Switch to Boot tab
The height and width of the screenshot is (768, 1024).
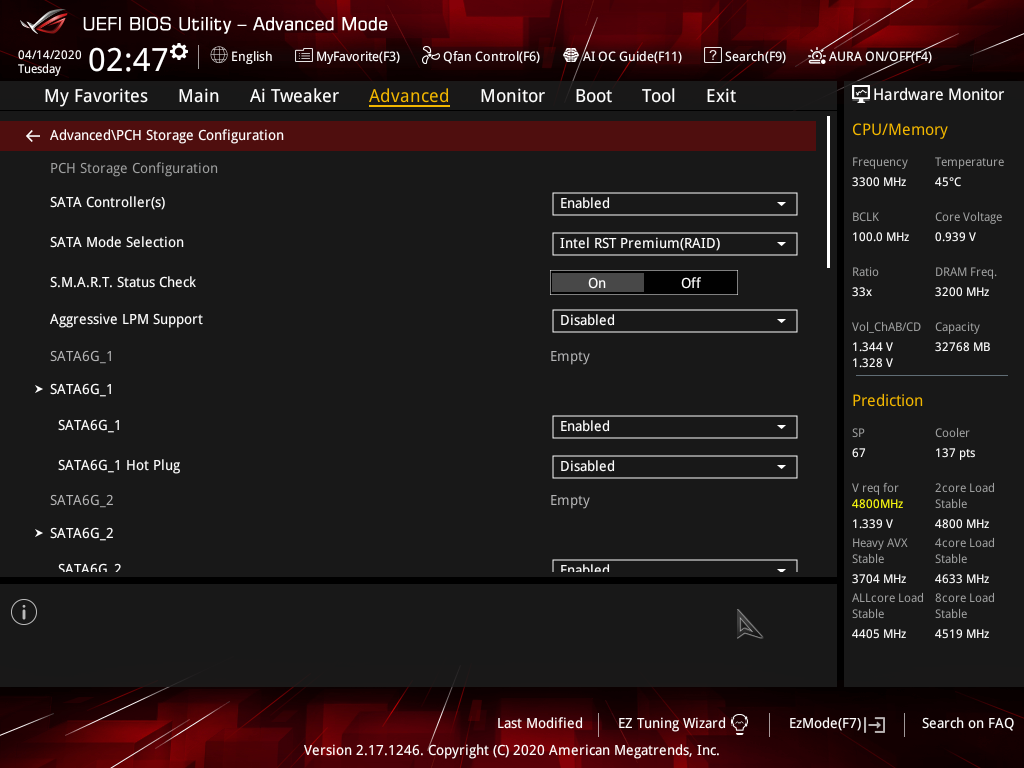click(593, 96)
